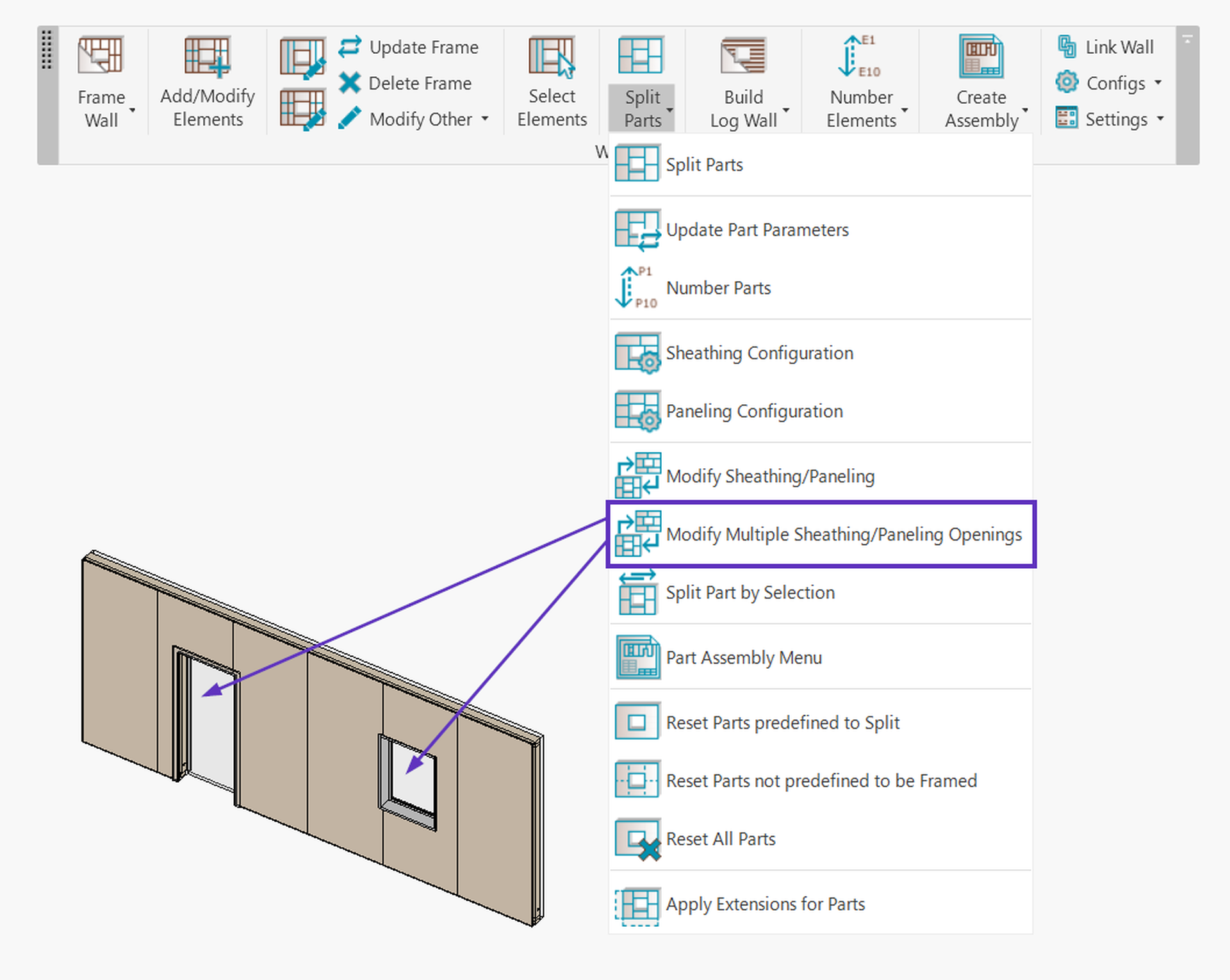
Task: Choose Split Part by Selection
Action: click(750, 592)
